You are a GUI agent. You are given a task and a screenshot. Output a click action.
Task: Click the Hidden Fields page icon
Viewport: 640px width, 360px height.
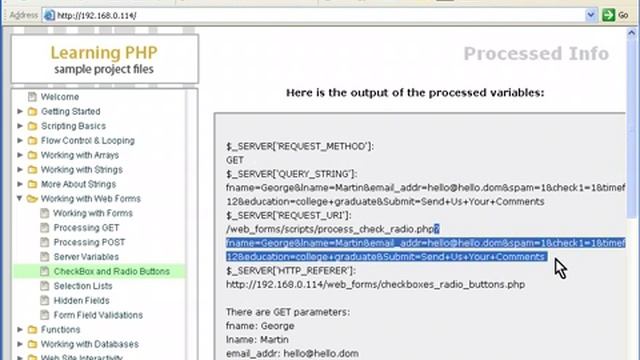point(44,300)
